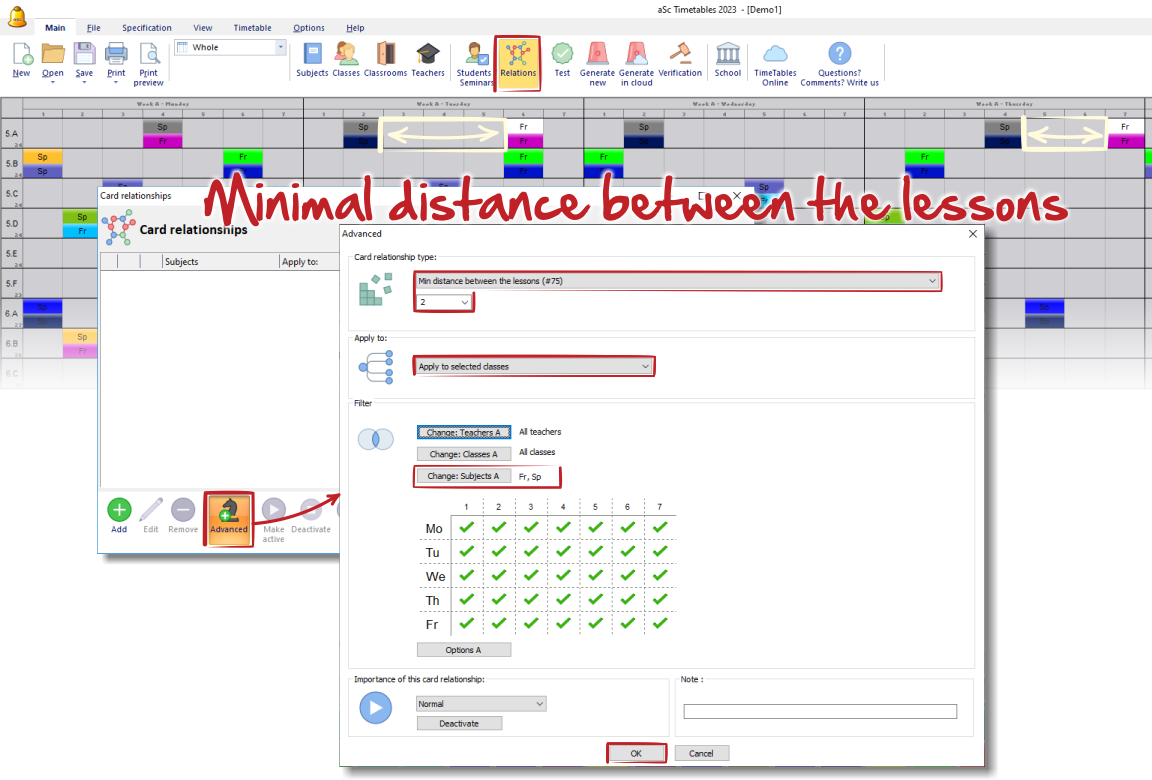The width and height of the screenshot is (1152, 780).
Task: Select the orange Sp card in row 5.B Monday
Action: [43, 156]
